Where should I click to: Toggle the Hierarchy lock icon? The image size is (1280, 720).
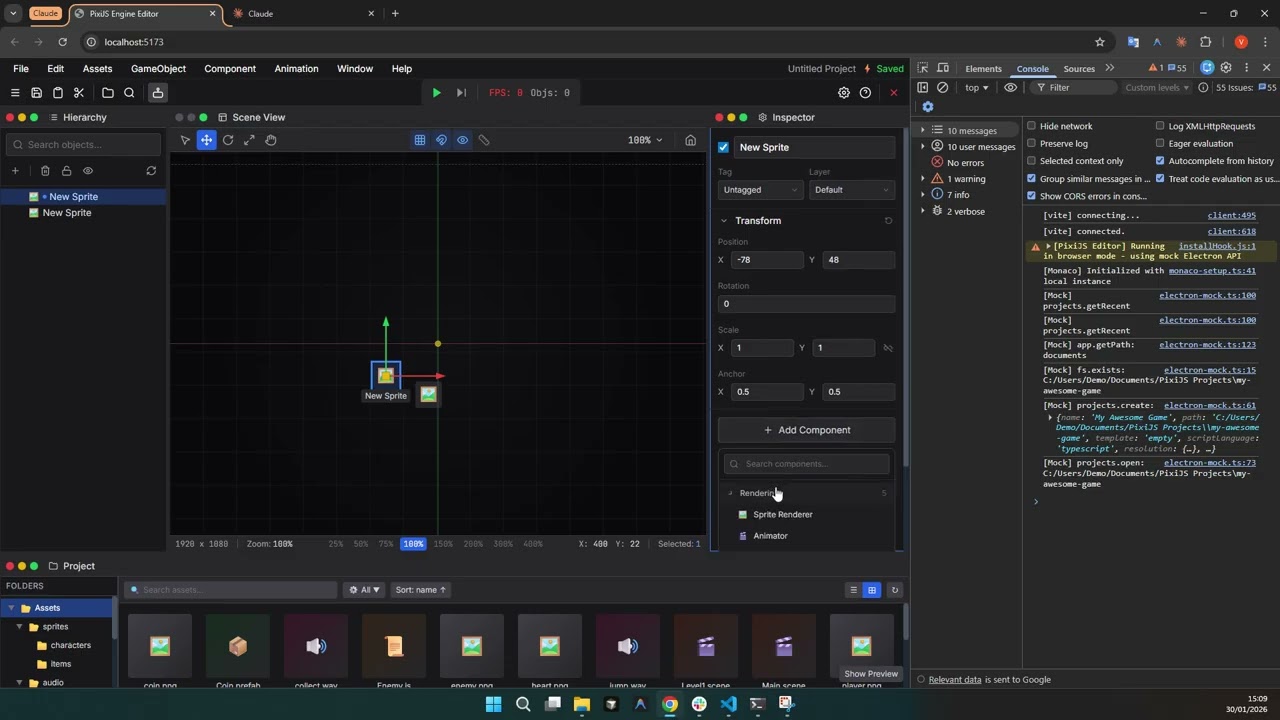pos(66,171)
